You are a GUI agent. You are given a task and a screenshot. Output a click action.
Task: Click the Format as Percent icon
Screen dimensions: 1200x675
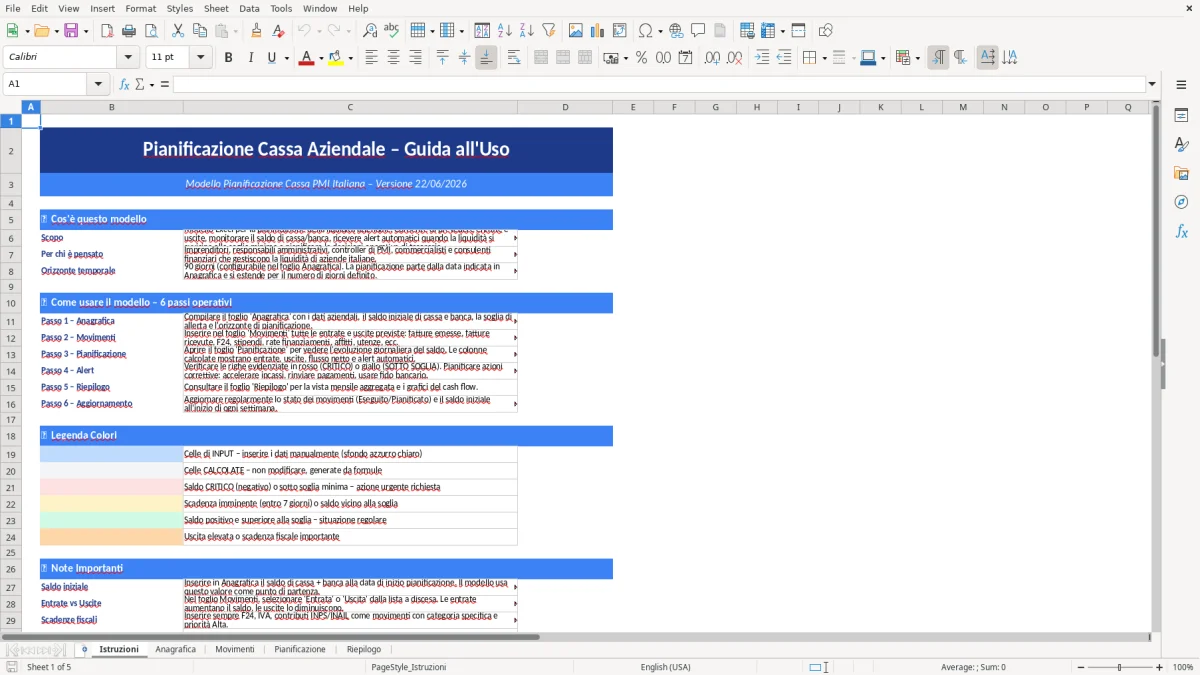coord(641,58)
